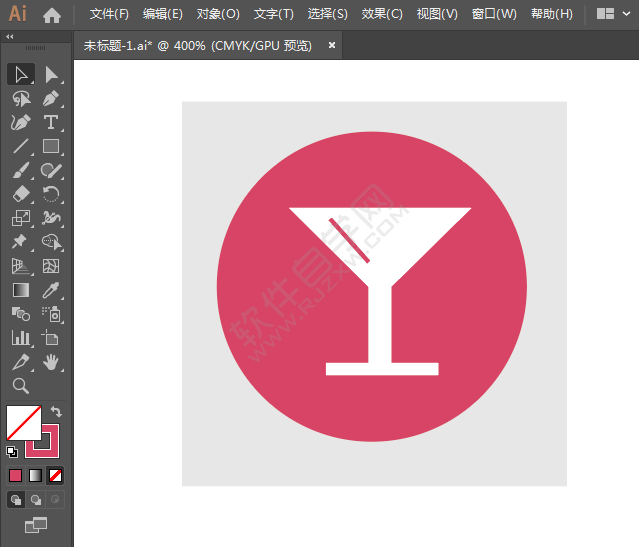The image size is (639, 547).
Task: Go to the Home screen icon
Action: click(x=52, y=15)
